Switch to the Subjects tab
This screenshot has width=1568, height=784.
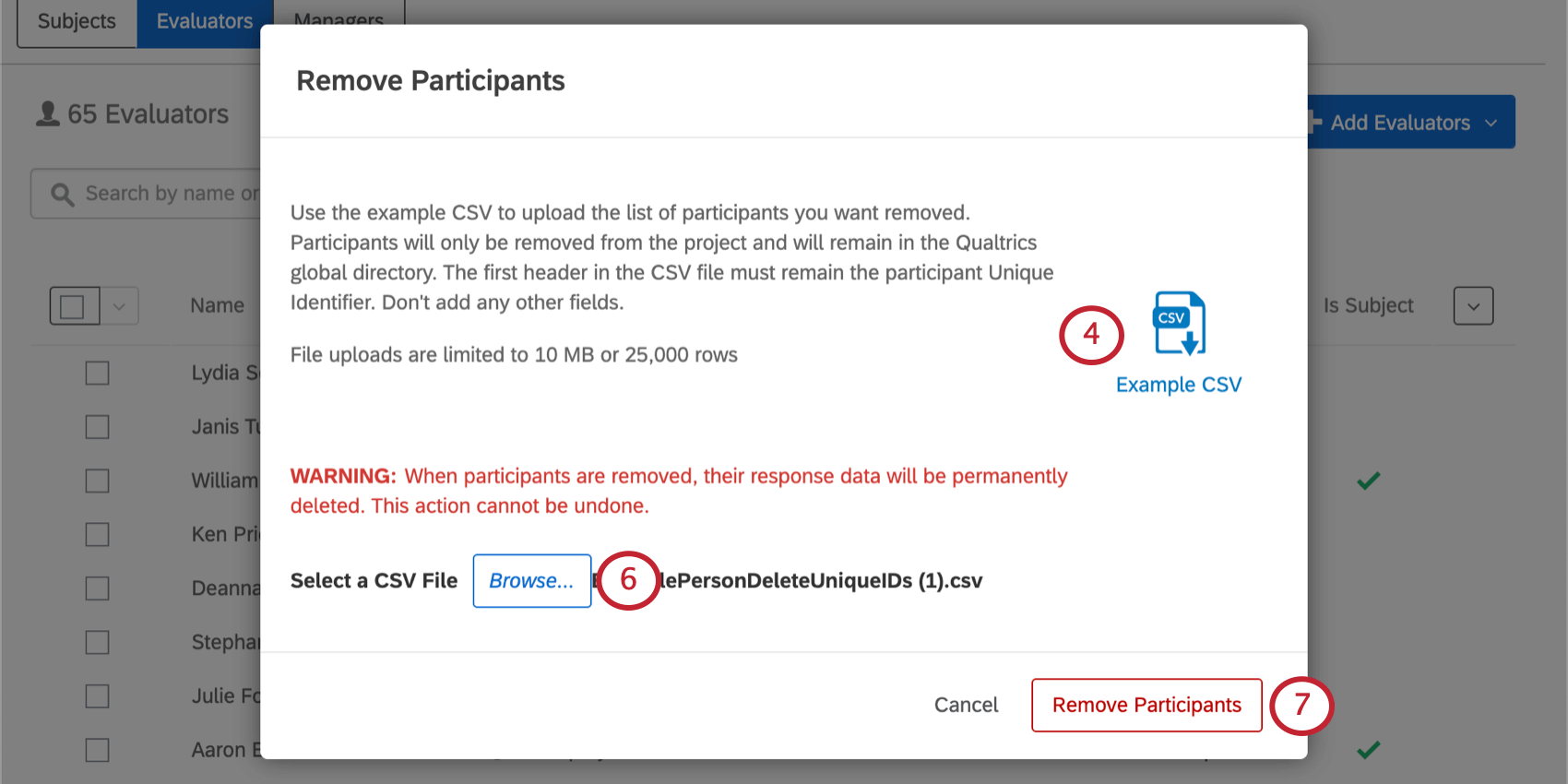tap(76, 20)
